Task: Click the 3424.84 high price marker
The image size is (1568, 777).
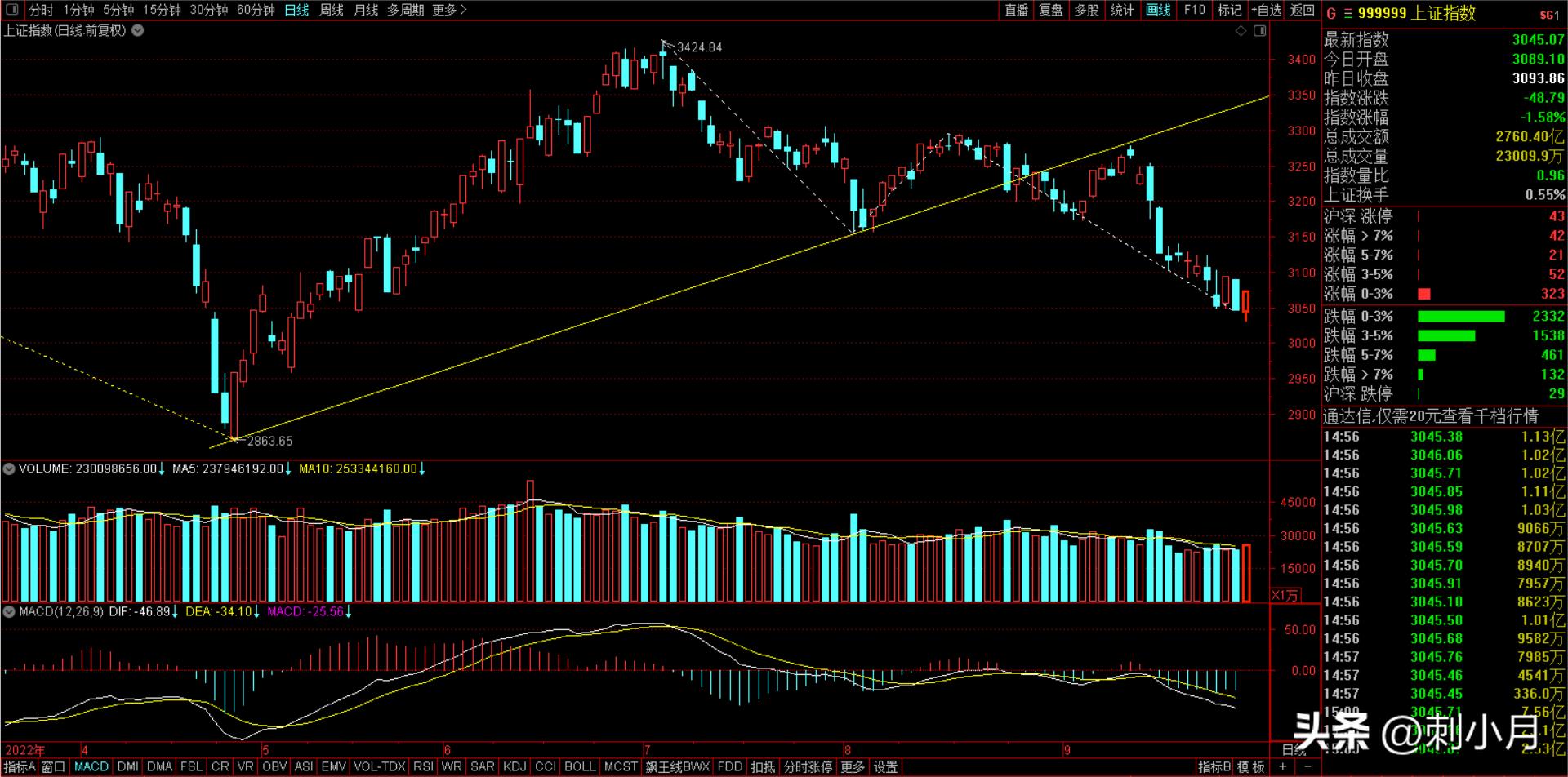Action: (x=699, y=47)
